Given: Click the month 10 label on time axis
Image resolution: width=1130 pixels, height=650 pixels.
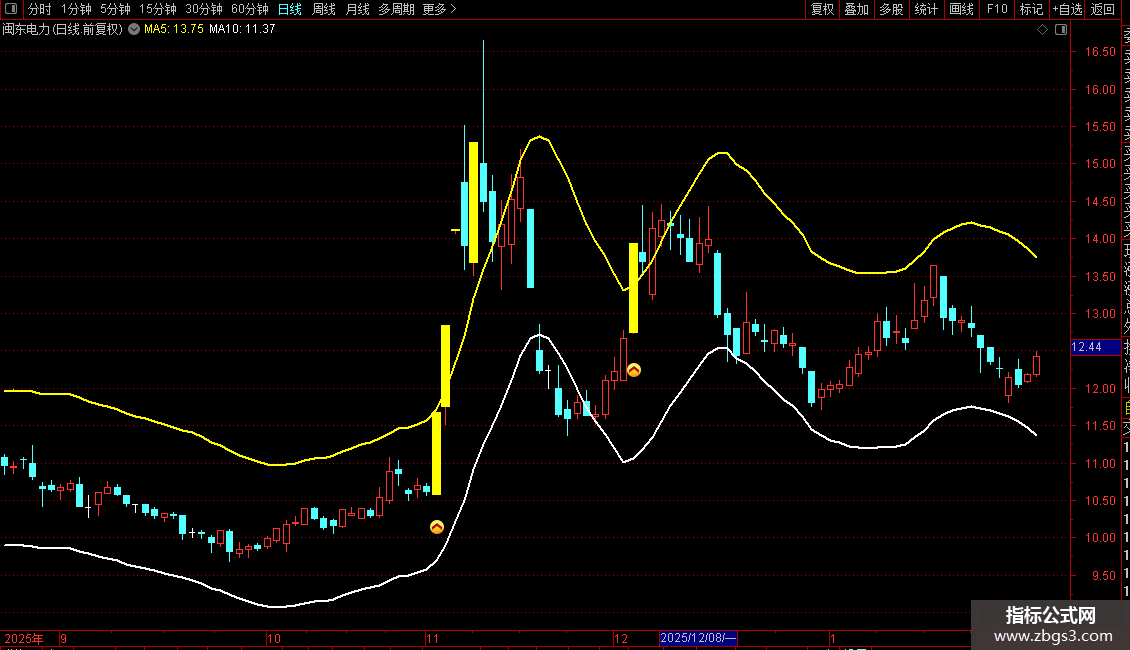Looking at the screenshot, I should 274,638.
